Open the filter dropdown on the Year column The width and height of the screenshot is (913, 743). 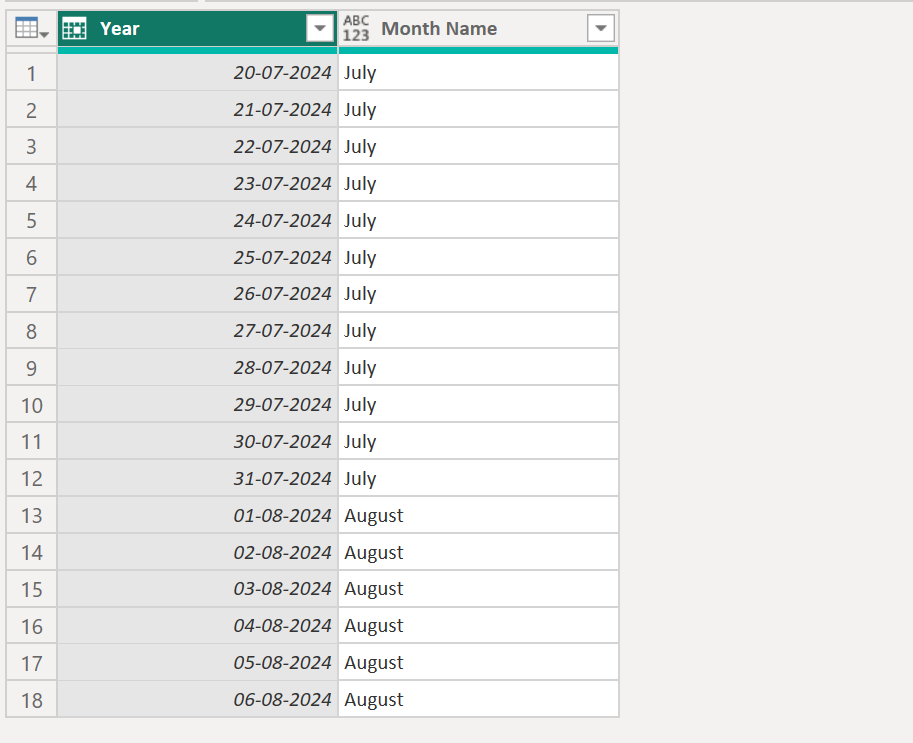319,28
